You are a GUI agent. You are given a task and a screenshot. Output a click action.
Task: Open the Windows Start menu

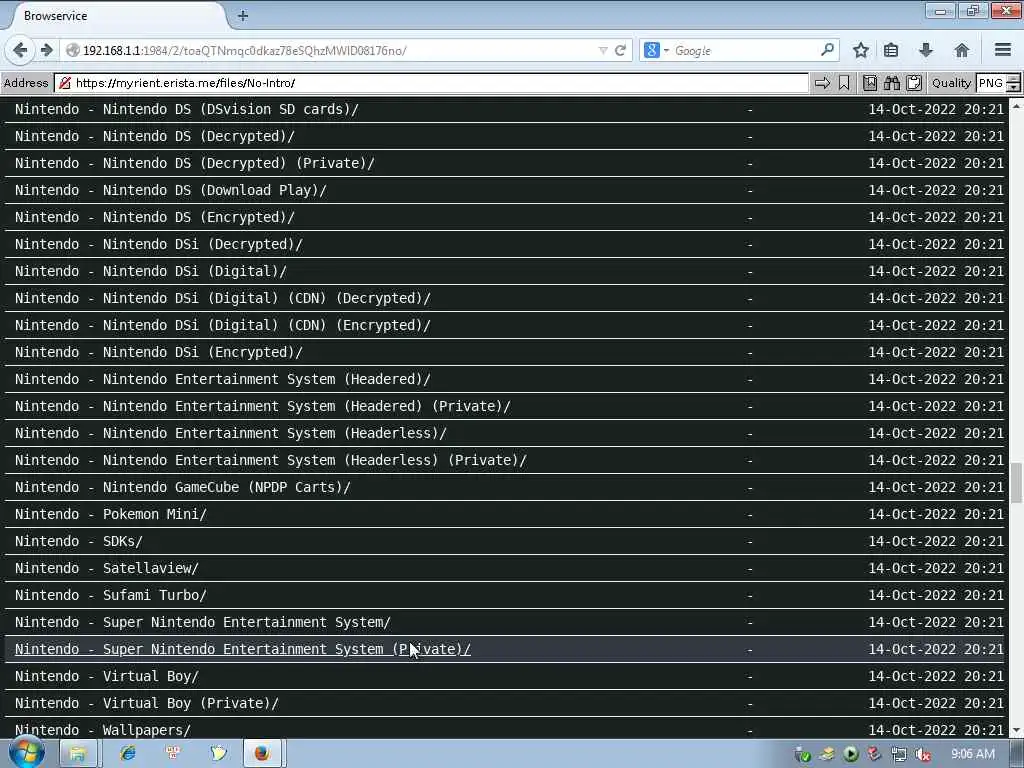pyautogui.click(x=25, y=753)
